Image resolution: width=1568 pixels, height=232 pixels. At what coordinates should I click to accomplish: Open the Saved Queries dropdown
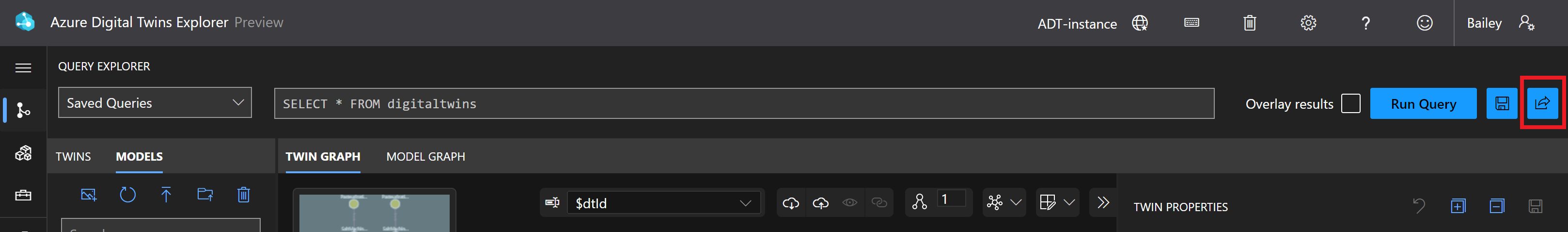pyautogui.click(x=155, y=103)
